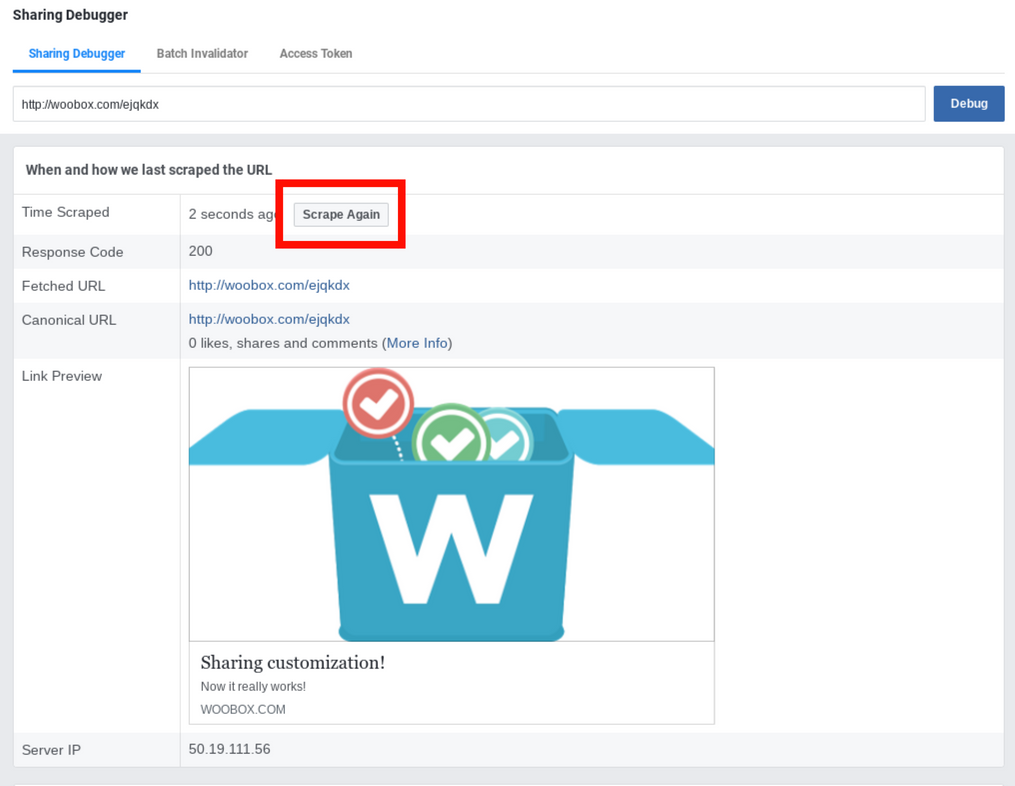Focus the URL input field
The width and height of the screenshot is (1015, 786).
click(468, 104)
